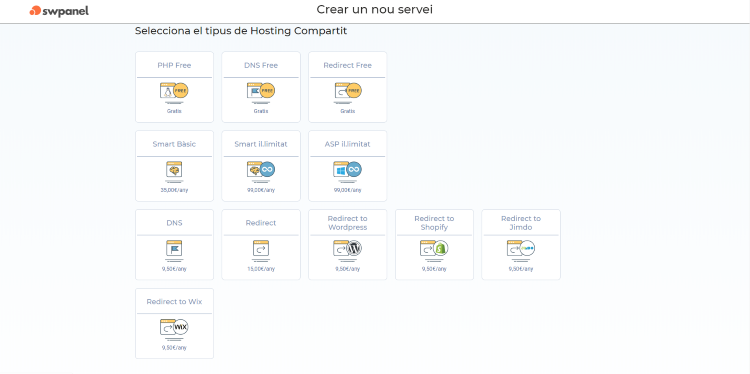This screenshot has height=374, width=750.
Task: Choose the Redirect to Wix title
Action: [x=174, y=302]
